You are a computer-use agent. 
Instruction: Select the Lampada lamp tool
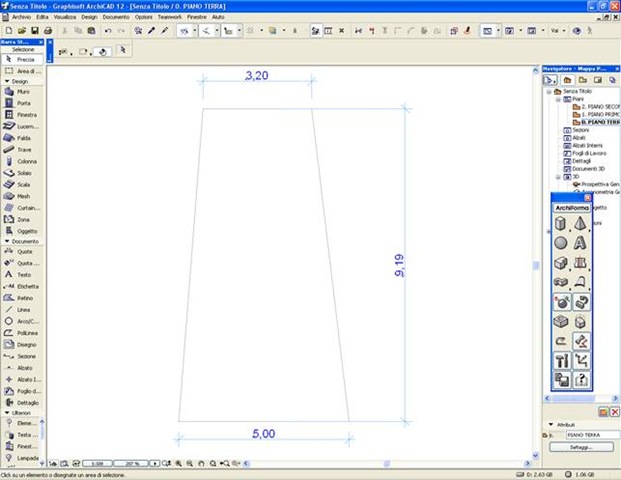tap(22, 458)
